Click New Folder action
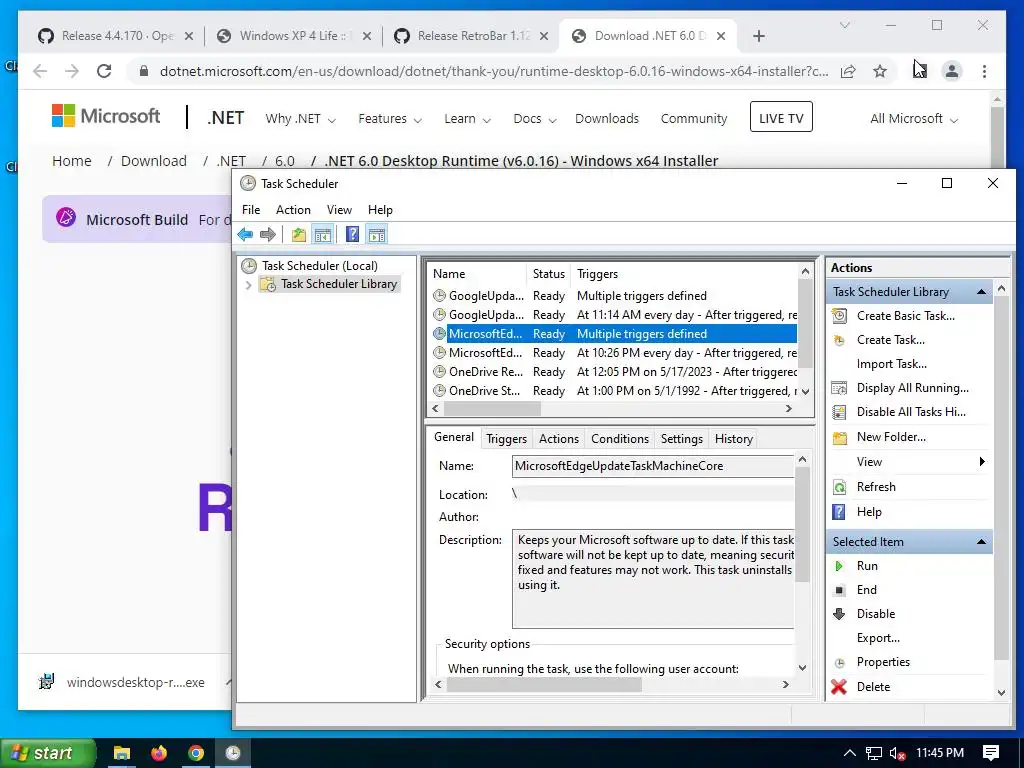Image resolution: width=1024 pixels, height=768 pixels. point(891,437)
